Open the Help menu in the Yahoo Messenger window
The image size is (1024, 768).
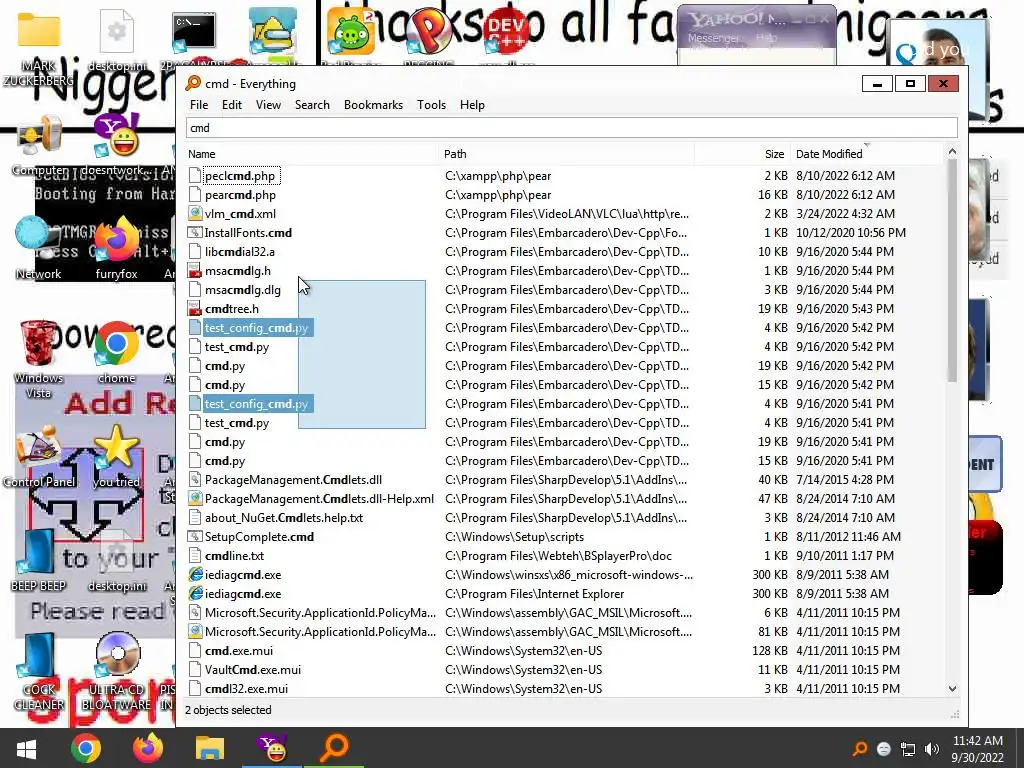coord(766,39)
